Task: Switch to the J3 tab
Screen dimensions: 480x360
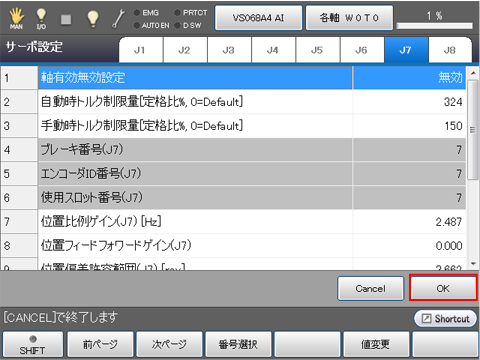Action: (229, 50)
